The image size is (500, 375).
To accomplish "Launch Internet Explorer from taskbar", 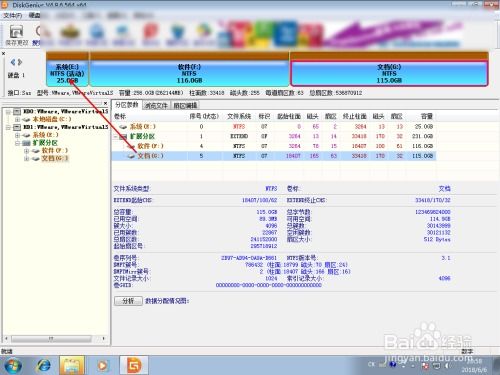I will [44, 365].
